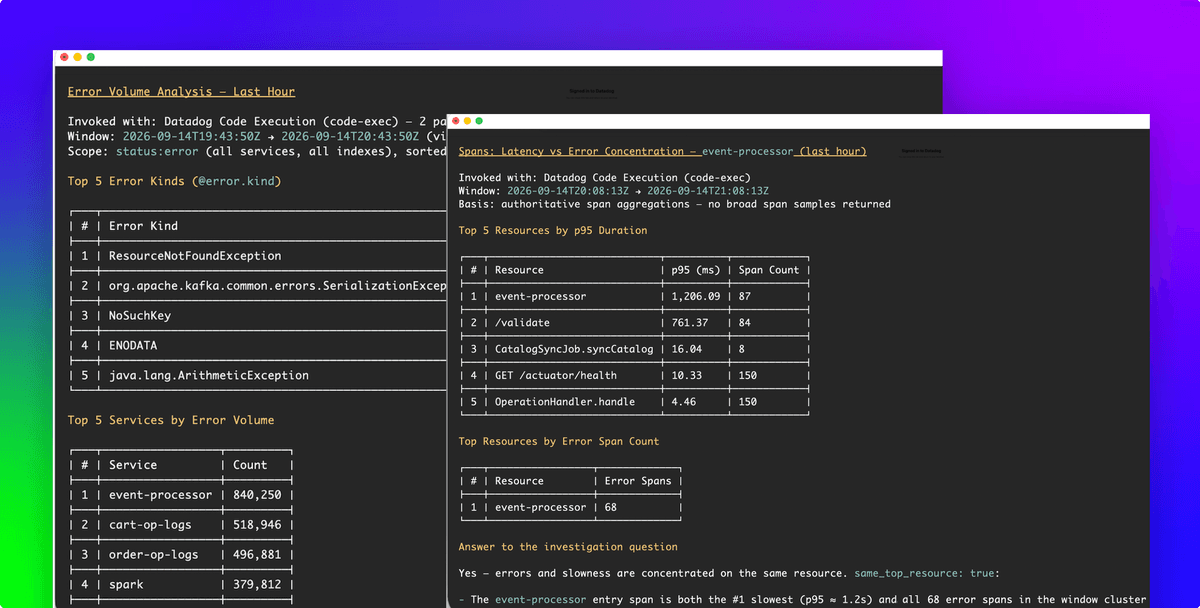
Task: Select event-processor in Error Spans table
Action: [x=570, y=507]
